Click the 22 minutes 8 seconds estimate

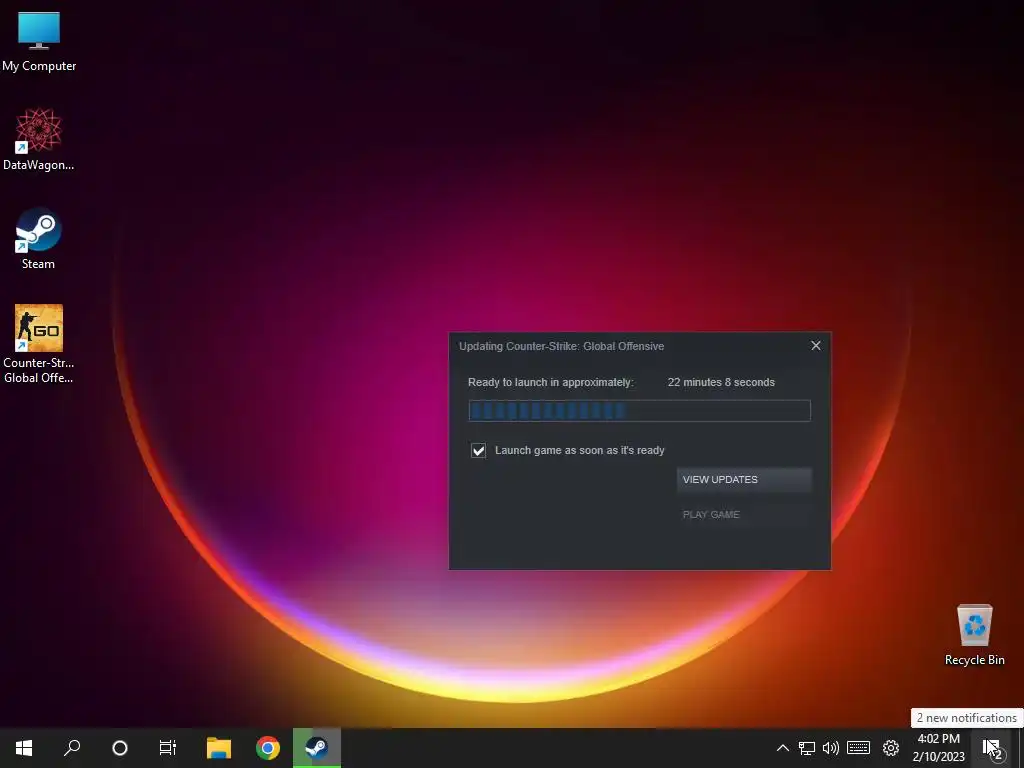pyautogui.click(x=721, y=382)
